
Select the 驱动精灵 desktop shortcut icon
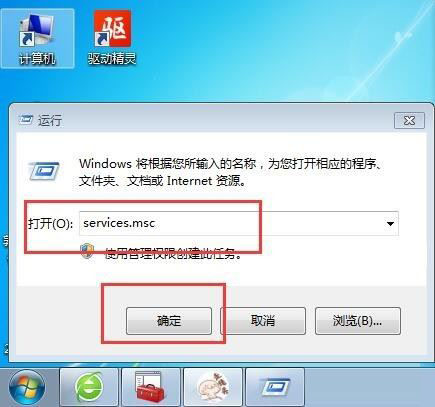point(112,39)
